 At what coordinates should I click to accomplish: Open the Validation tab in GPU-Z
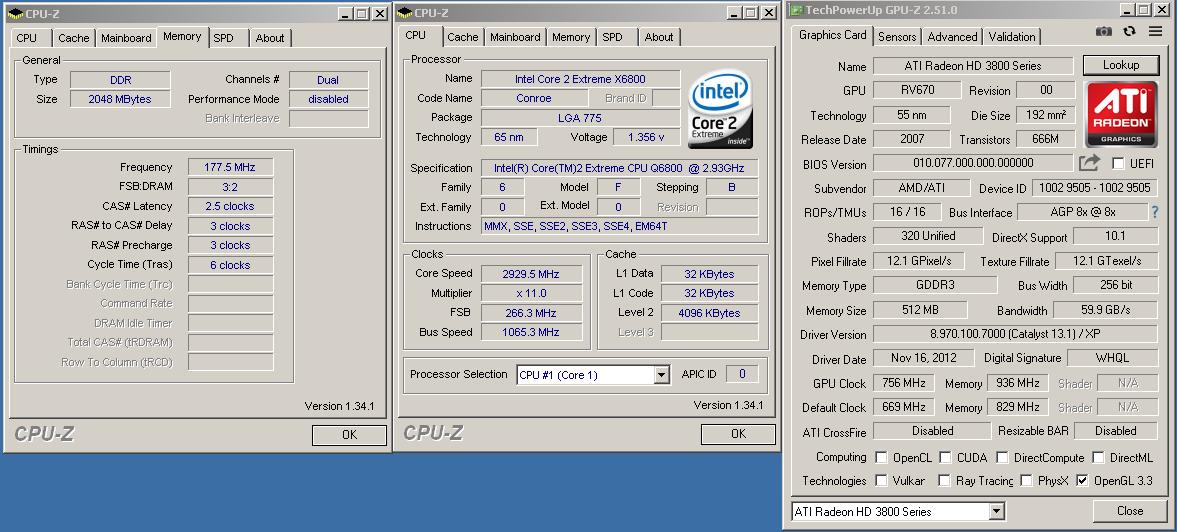[1012, 37]
